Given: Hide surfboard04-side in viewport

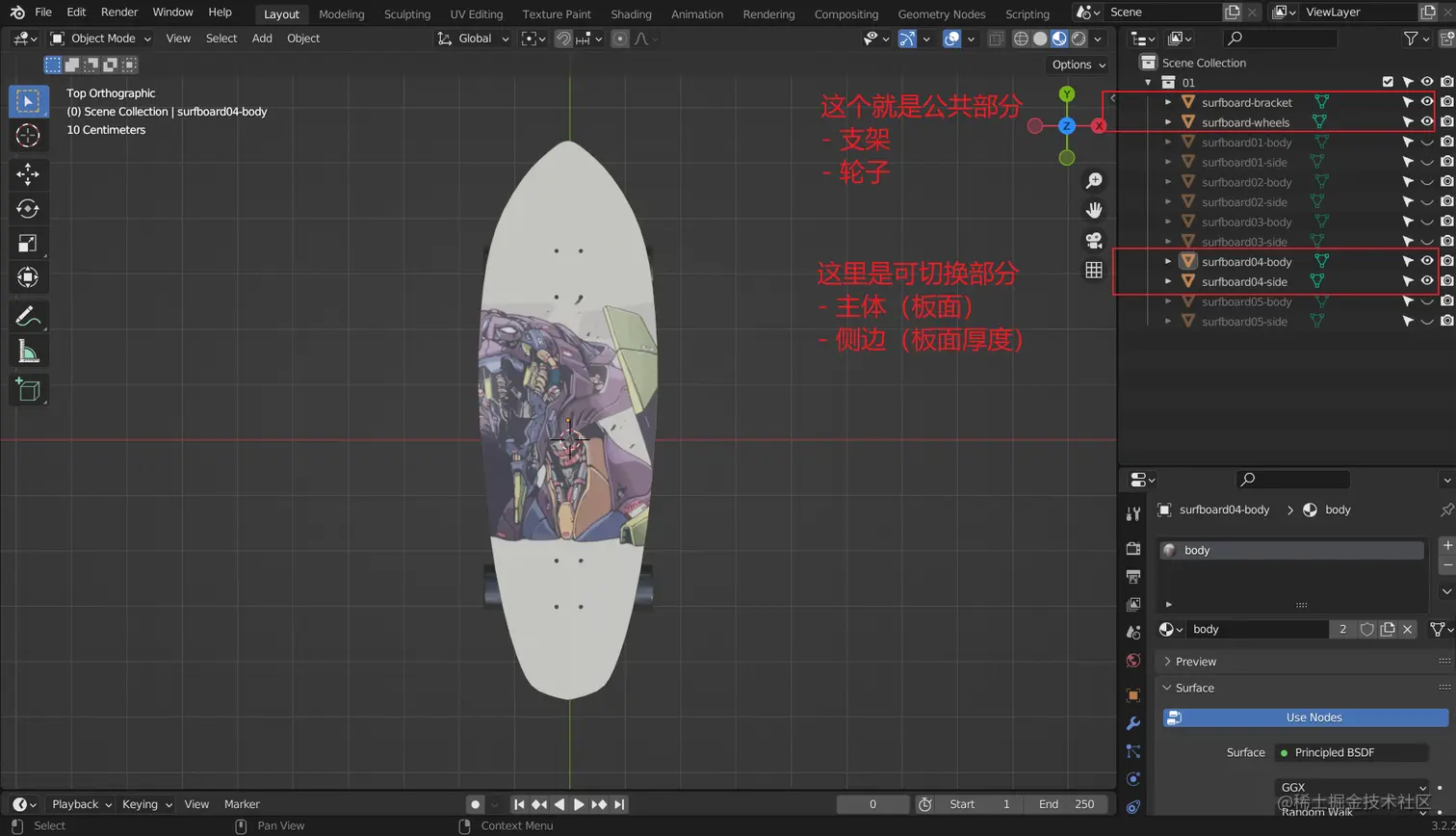Looking at the screenshot, I should [x=1427, y=281].
